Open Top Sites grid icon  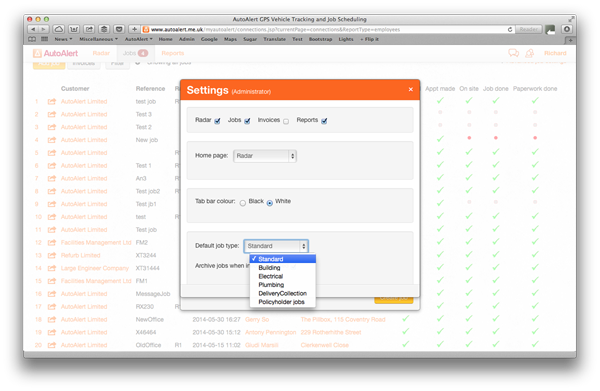(x=44, y=39)
